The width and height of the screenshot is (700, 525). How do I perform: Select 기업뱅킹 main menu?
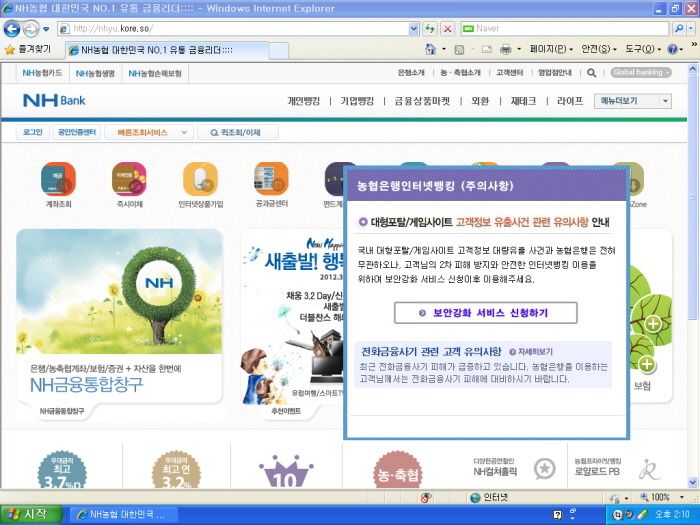[x=357, y=101]
